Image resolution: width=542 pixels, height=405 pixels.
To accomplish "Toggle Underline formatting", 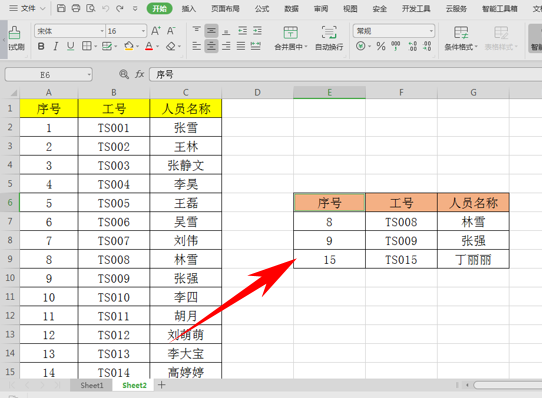I will [x=71, y=46].
